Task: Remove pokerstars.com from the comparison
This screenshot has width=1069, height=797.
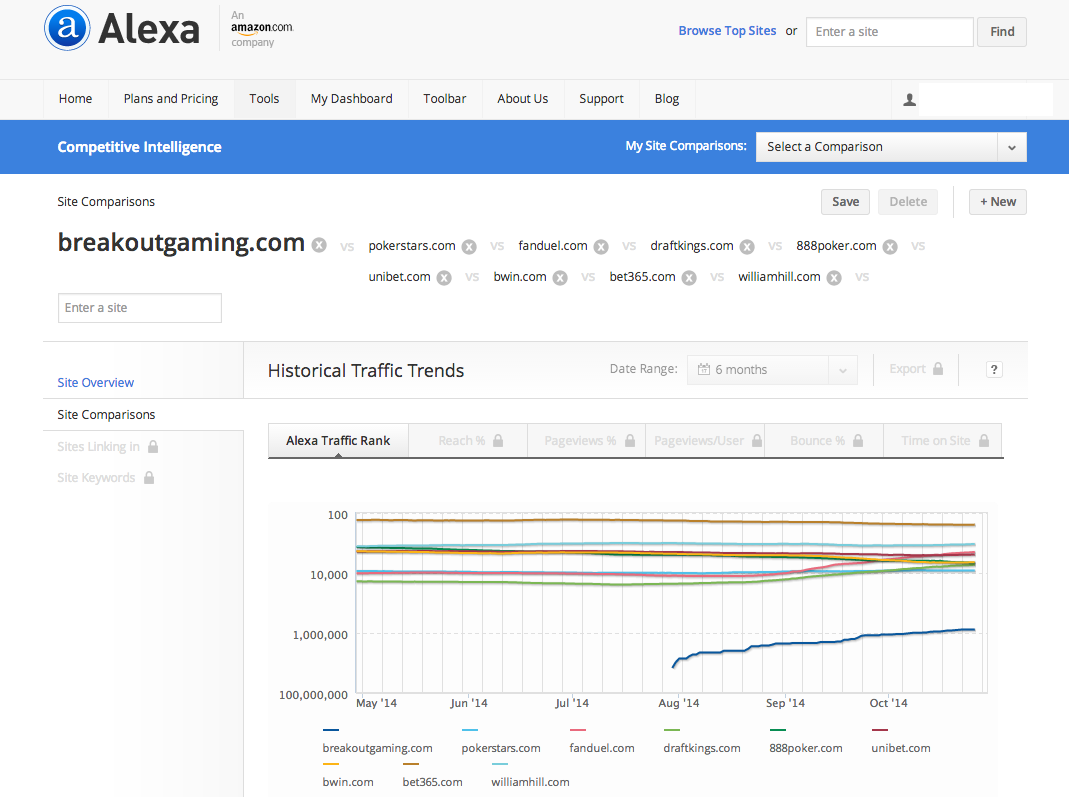Action: tap(469, 247)
